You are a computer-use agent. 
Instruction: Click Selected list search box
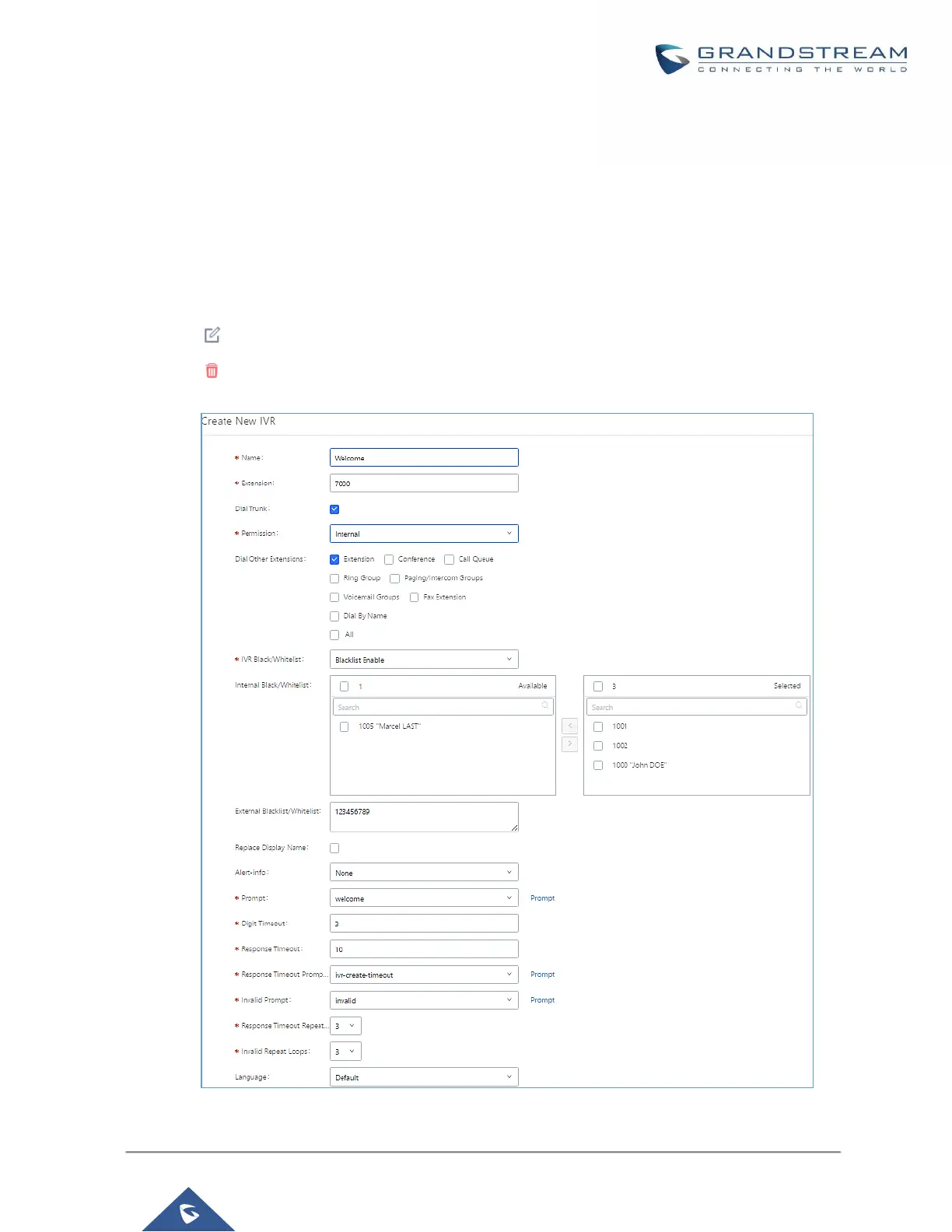(x=697, y=706)
